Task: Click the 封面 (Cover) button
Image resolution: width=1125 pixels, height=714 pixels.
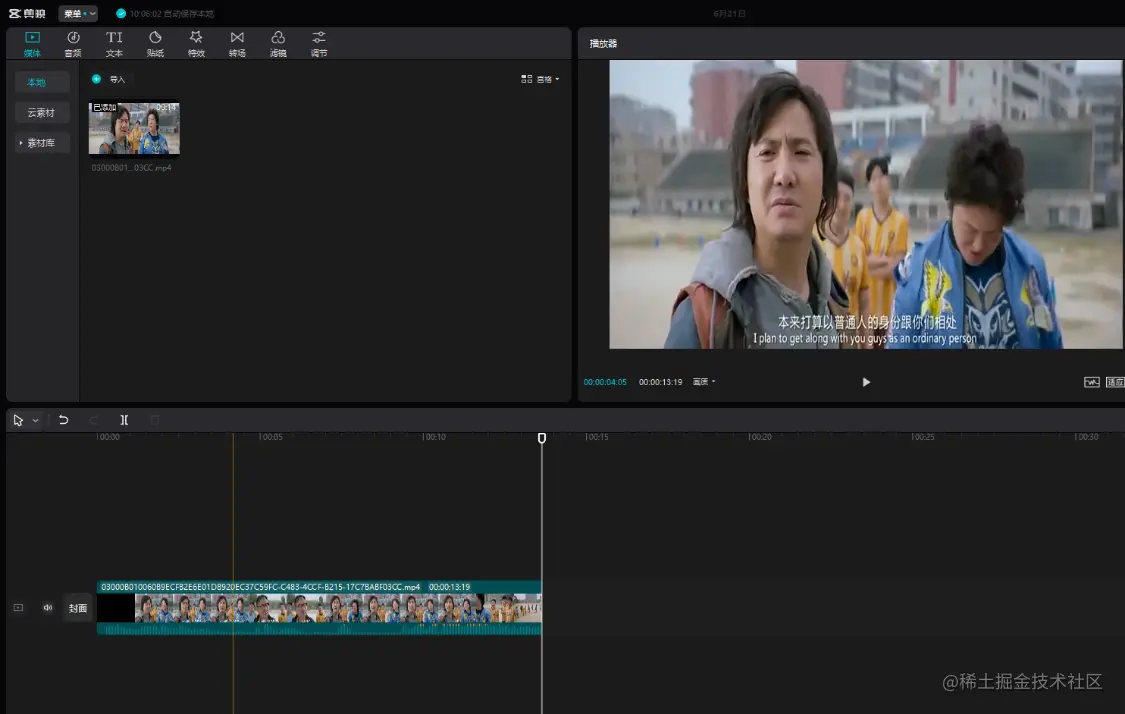Action: tap(77, 608)
